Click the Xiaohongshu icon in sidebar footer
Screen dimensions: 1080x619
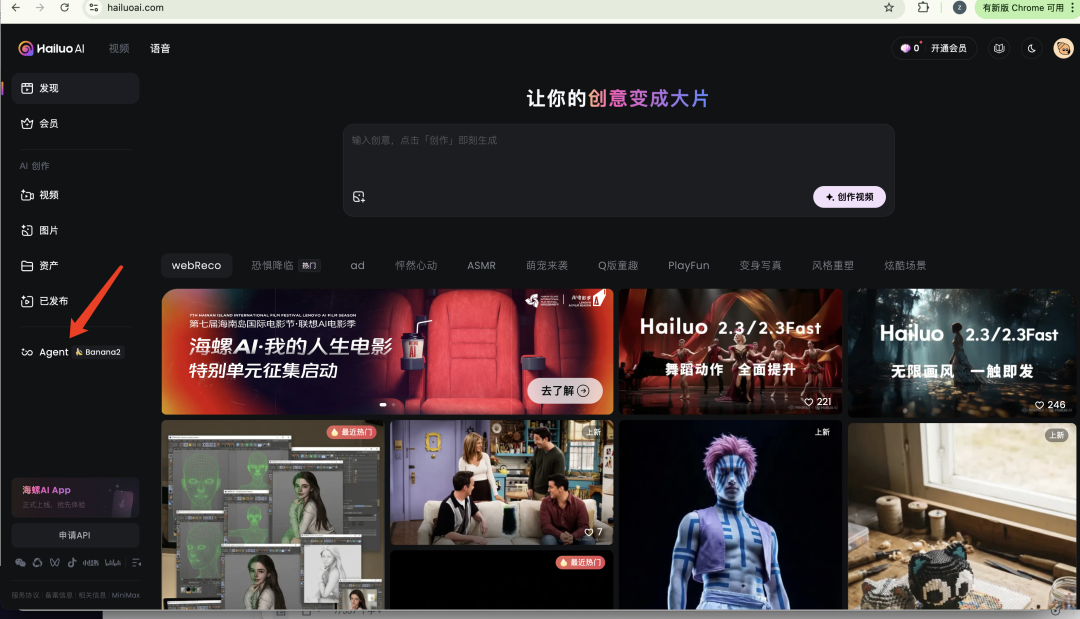pyautogui.click(x=91, y=563)
